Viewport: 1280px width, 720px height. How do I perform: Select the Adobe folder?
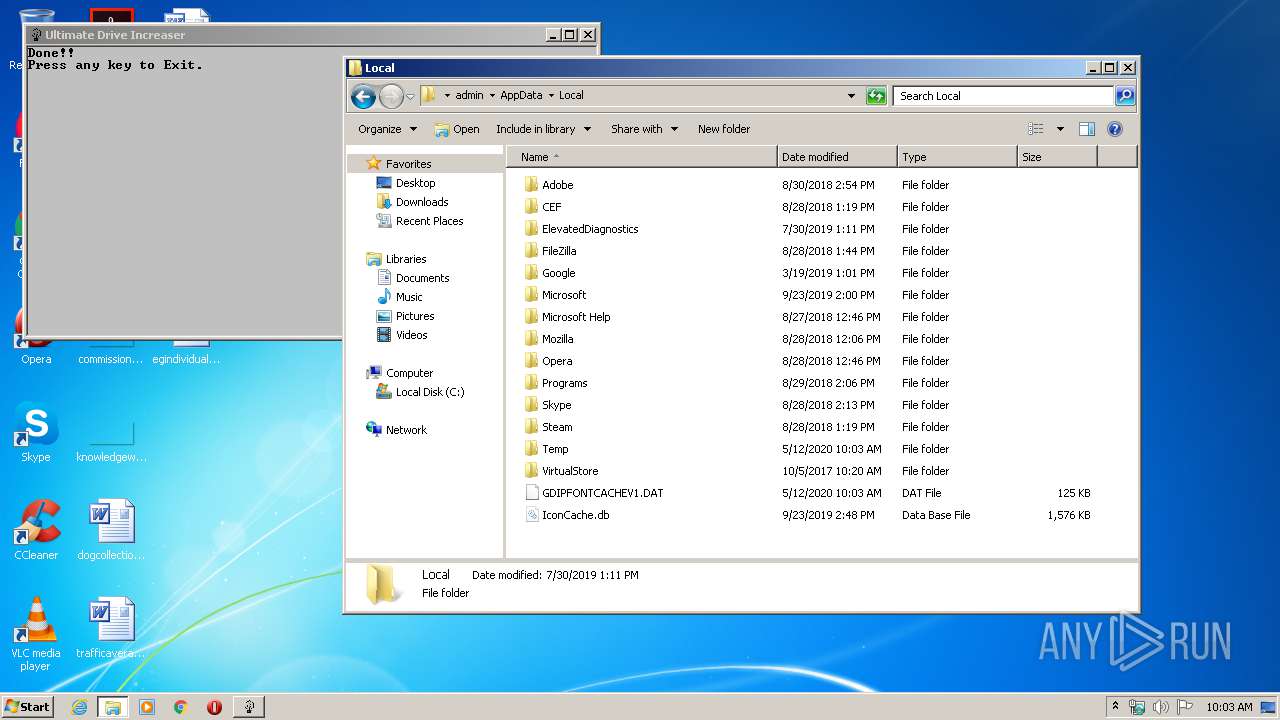click(x=557, y=185)
